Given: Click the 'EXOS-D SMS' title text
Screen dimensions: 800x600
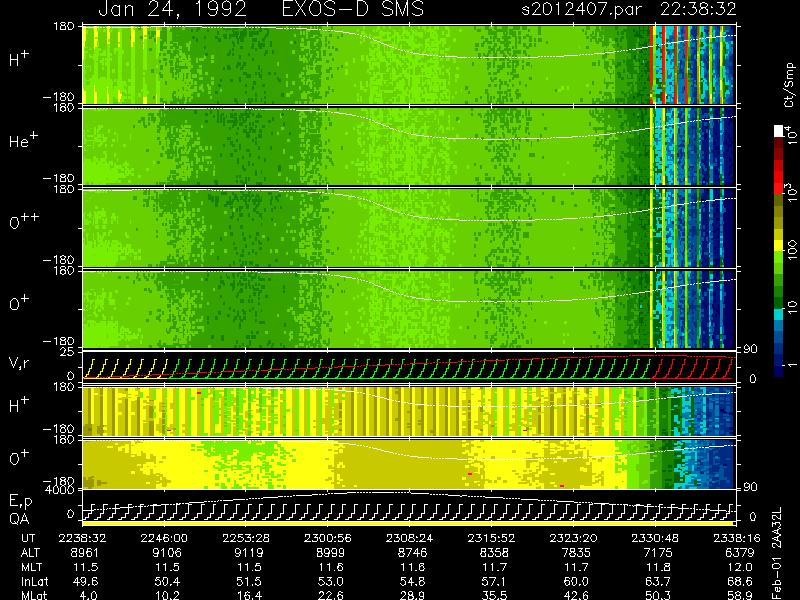Looking at the screenshot, I should pos(353,9).
